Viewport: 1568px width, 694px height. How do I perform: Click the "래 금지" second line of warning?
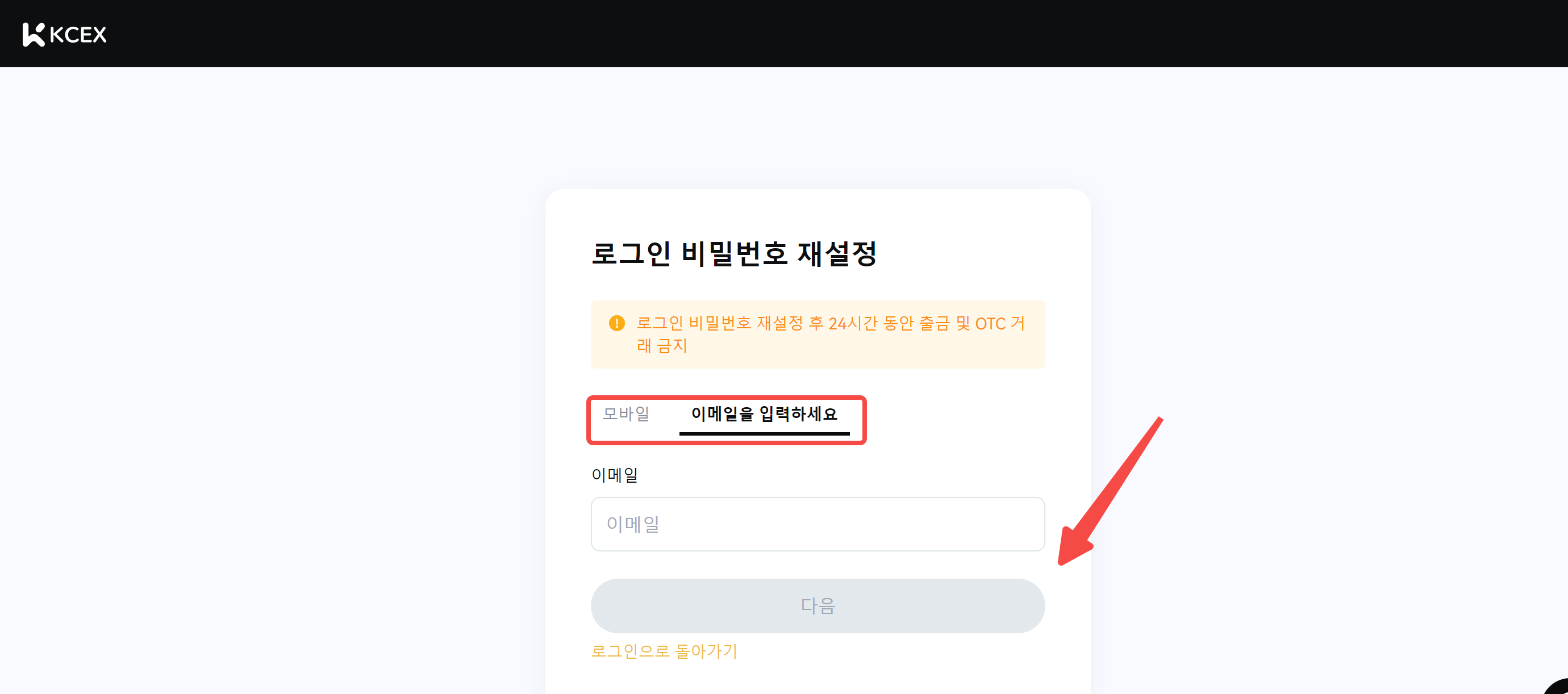click(662, 345)
